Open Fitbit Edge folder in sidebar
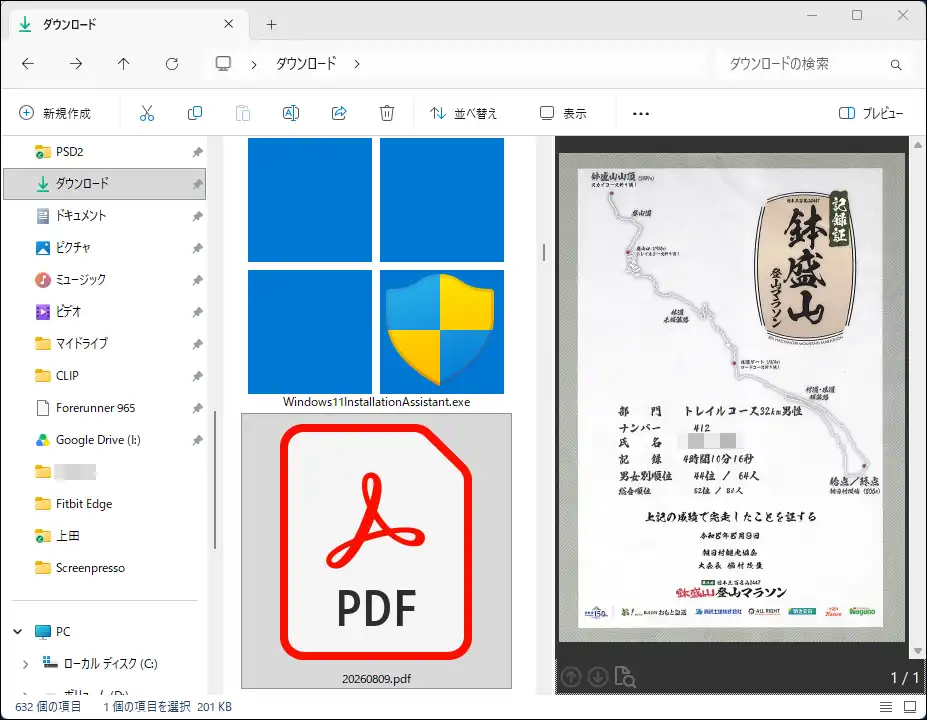927x720 pixels. (x=104, y=504)
